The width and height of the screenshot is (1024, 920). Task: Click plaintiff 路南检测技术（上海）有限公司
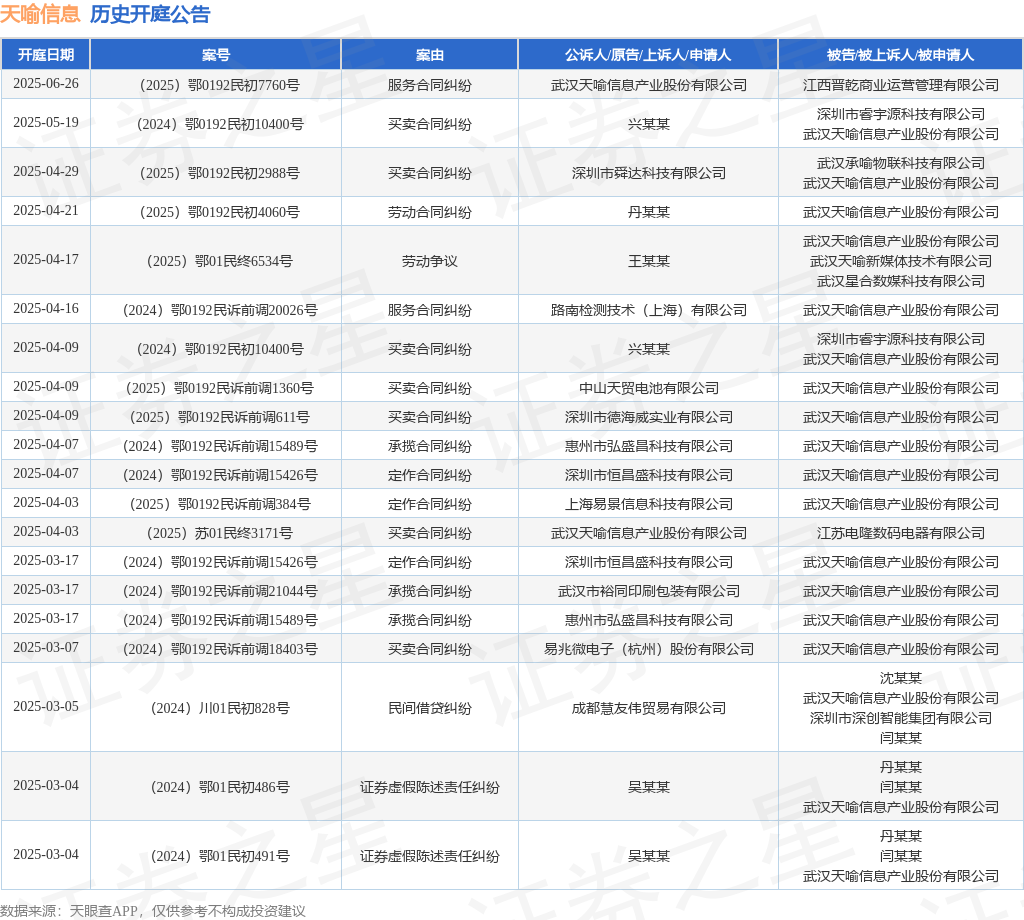648,310
